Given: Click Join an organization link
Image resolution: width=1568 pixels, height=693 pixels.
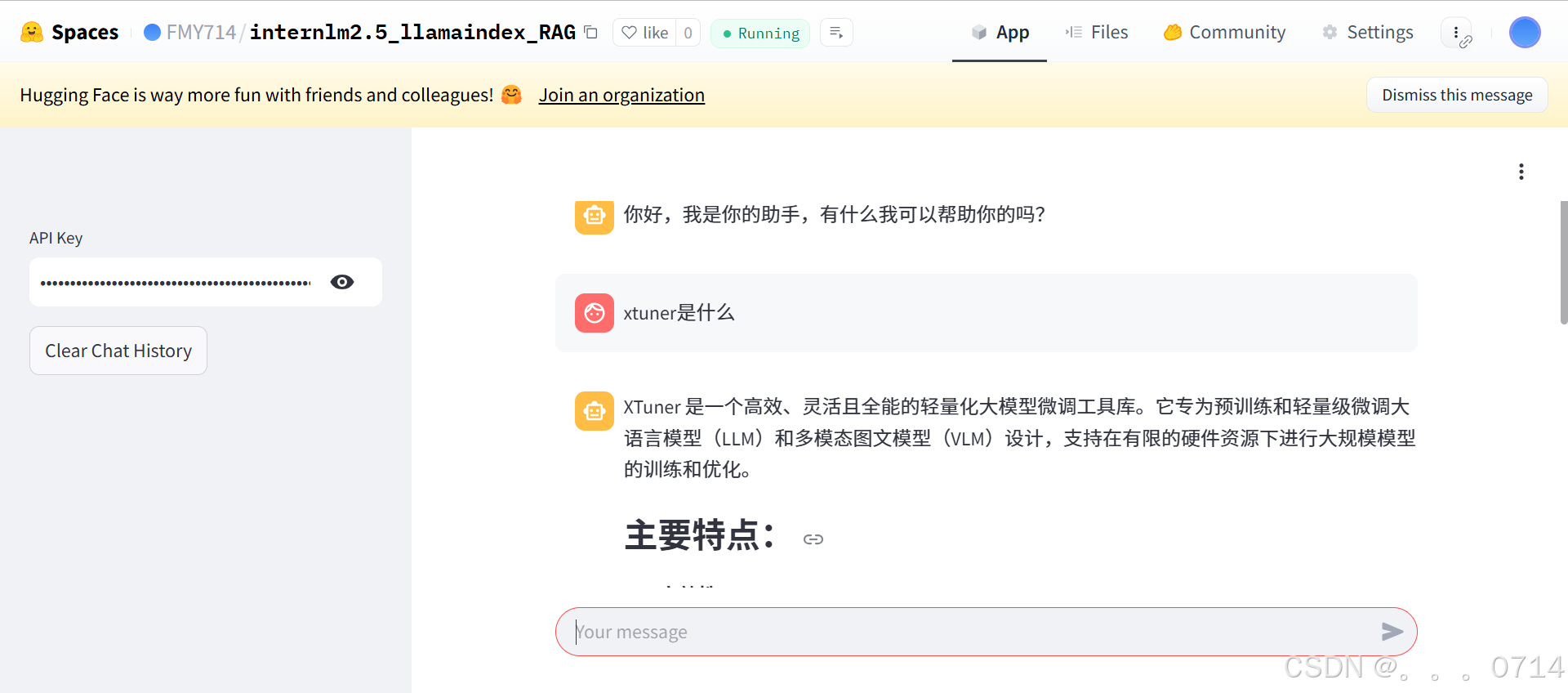Looking at the screenshot, I should coord(621,95).
